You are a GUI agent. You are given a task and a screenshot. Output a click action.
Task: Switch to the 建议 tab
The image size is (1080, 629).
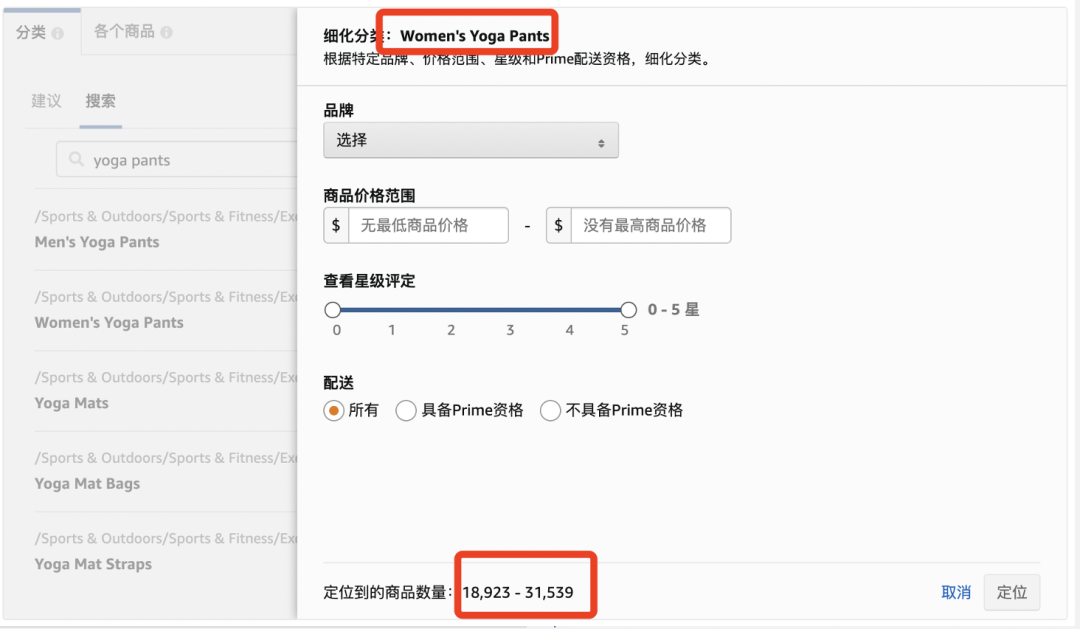point(44,100)
